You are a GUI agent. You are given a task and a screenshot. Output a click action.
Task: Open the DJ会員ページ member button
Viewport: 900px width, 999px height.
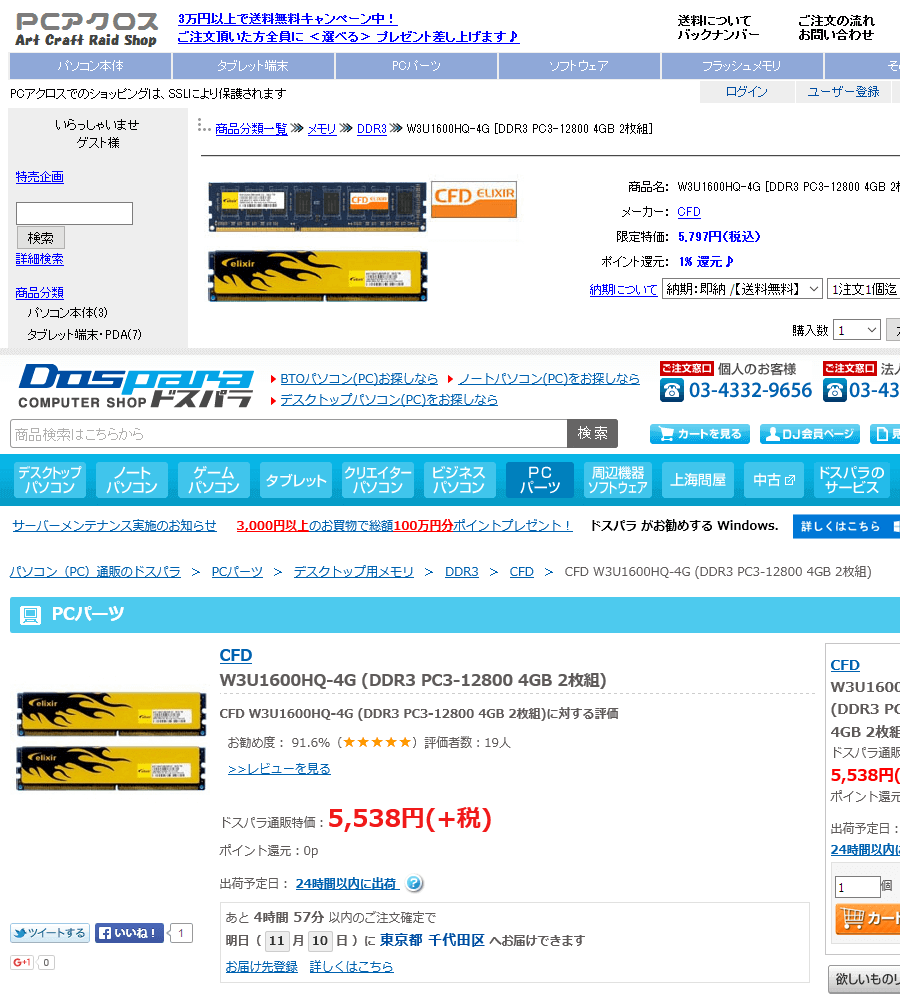pos(810,434)
